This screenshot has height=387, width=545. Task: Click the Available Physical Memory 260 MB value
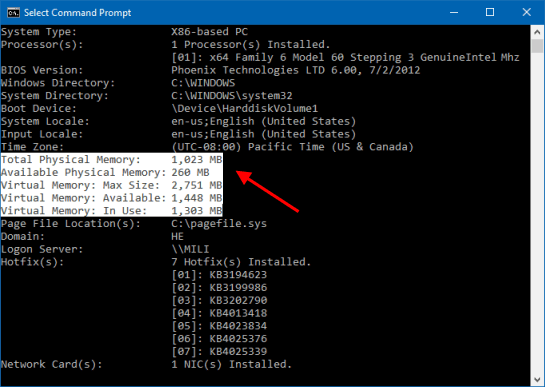[x=190, y=172]
